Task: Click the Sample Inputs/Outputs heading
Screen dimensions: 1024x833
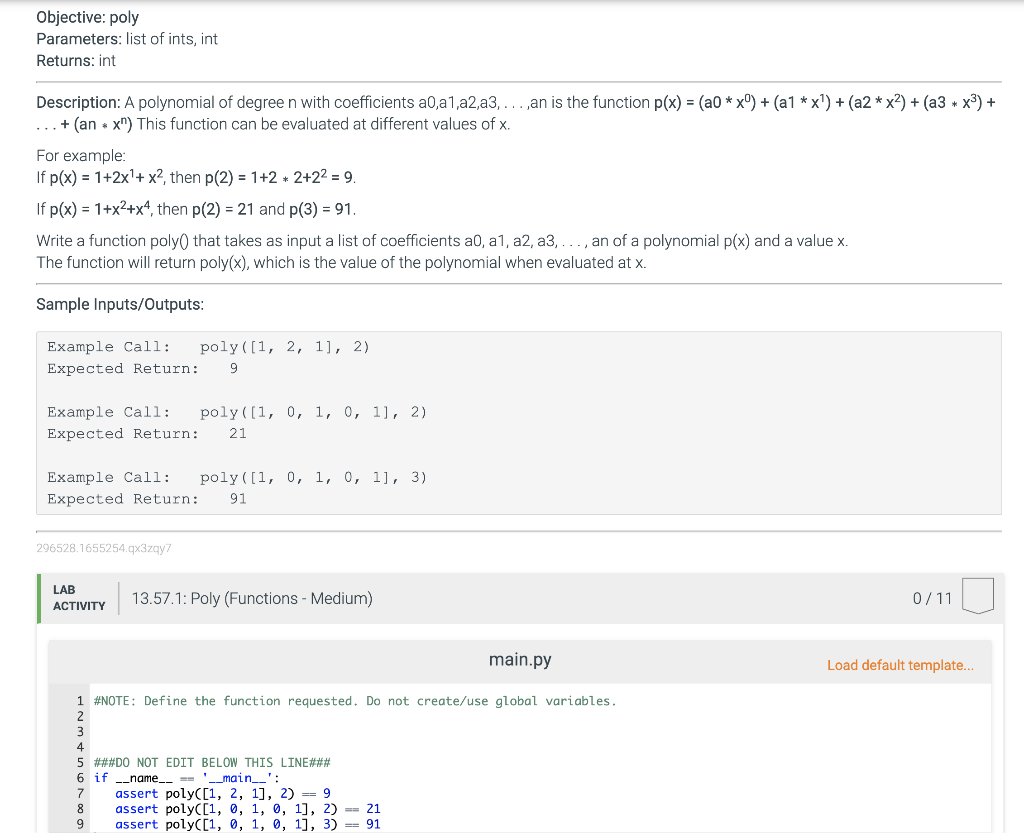Action: [x=120, y=305]
